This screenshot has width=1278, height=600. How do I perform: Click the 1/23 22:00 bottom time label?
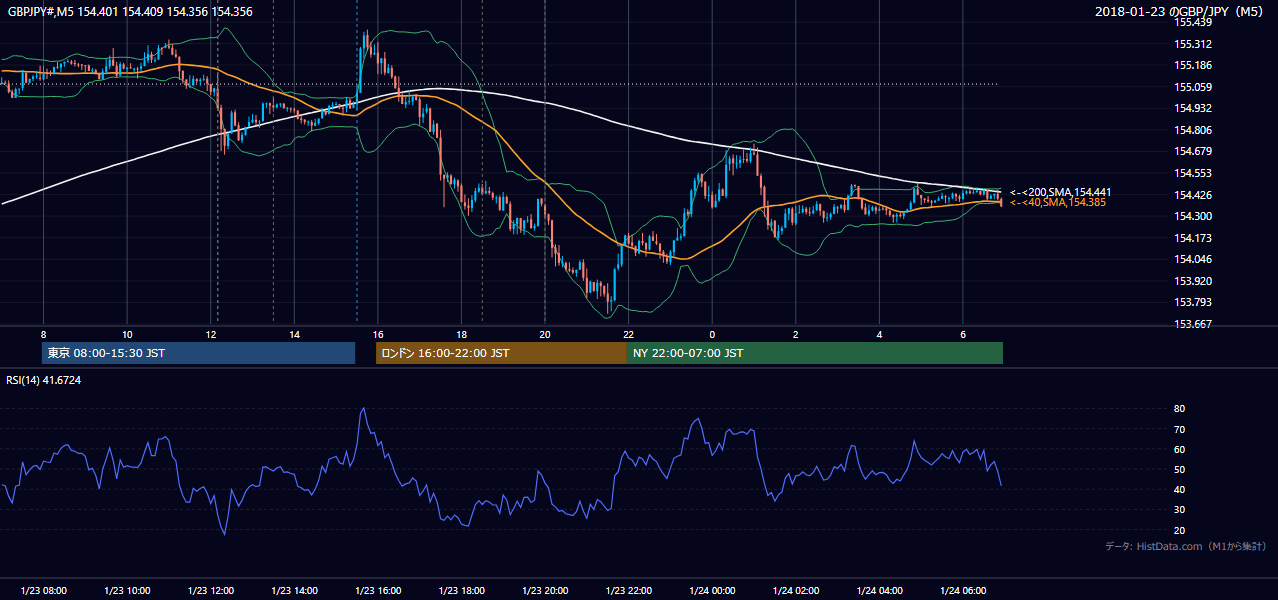[628, 591]
